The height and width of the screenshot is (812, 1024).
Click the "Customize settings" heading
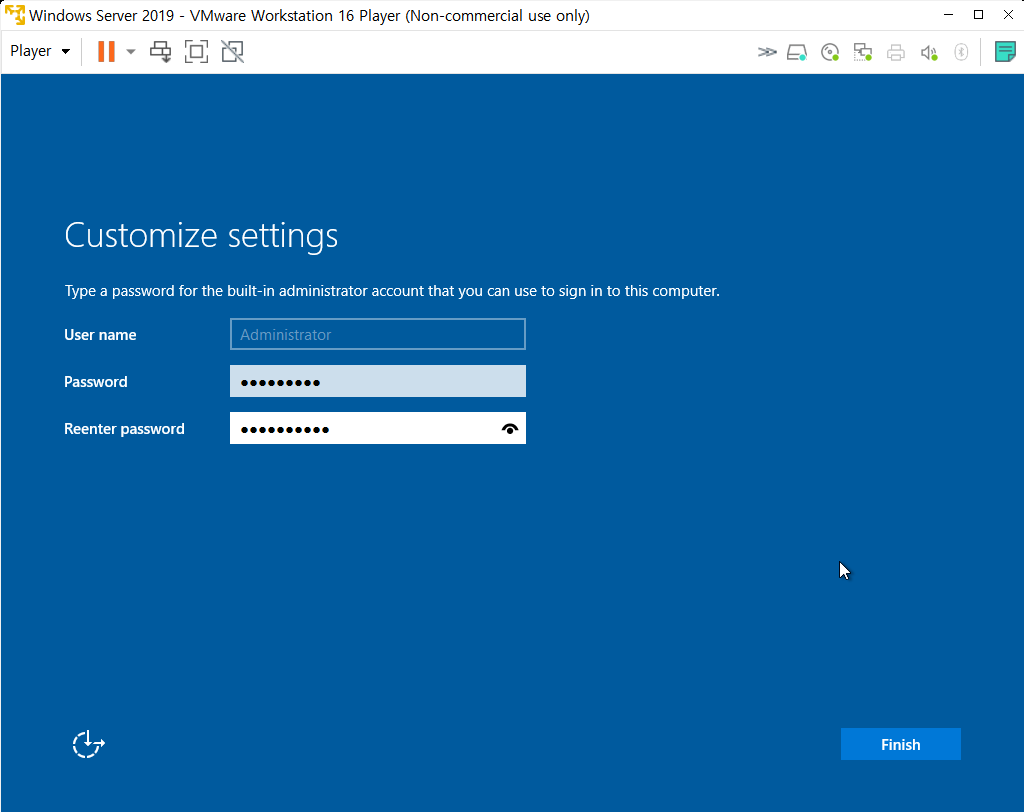201,236
